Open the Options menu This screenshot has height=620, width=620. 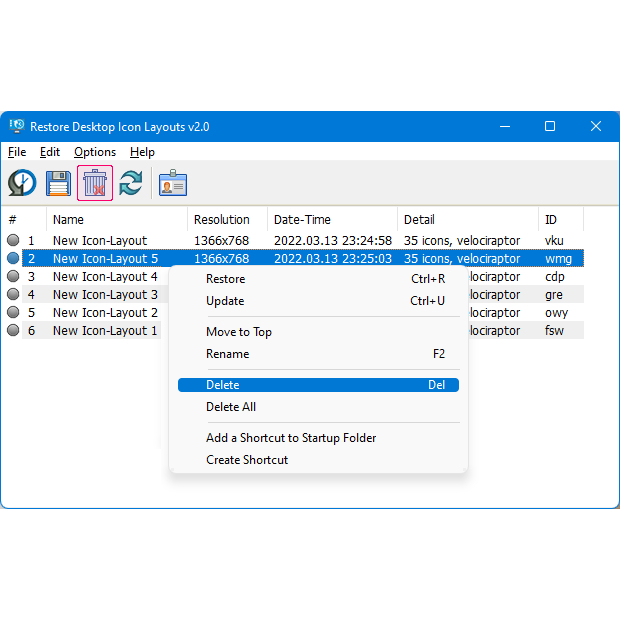tap(95, 152)
